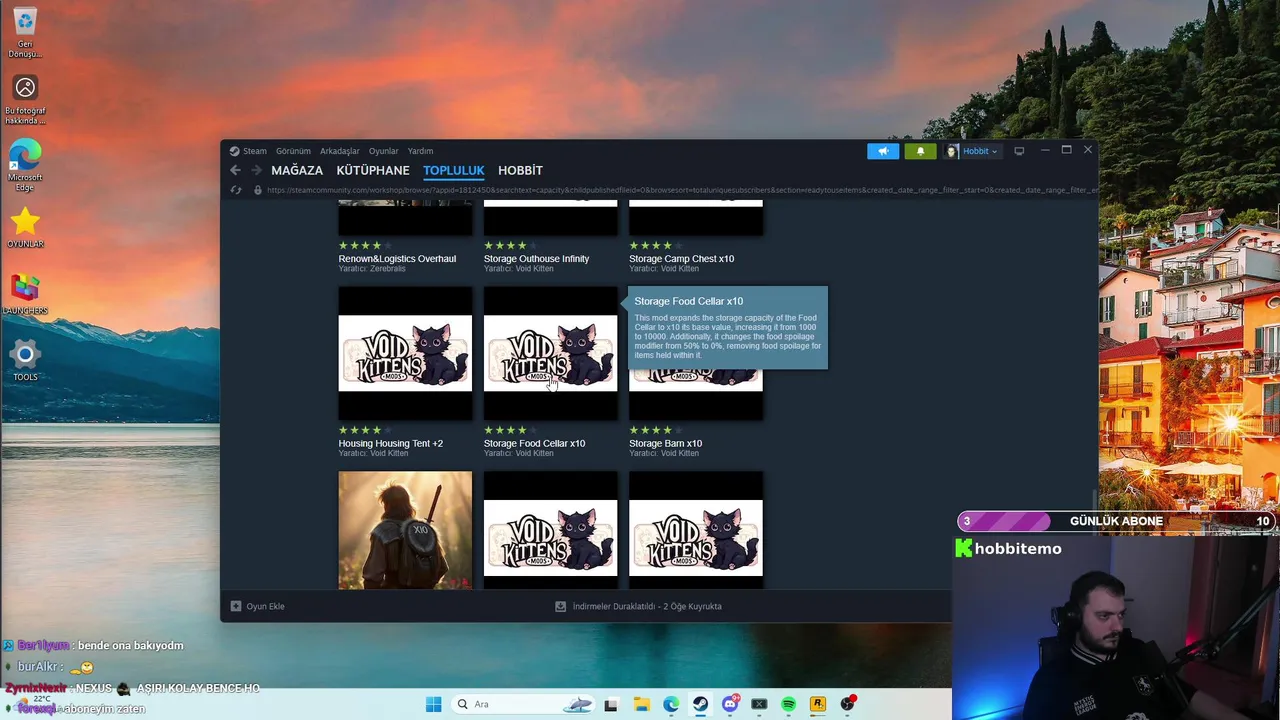Open the Bu fotoğraf hakkında desktop icon
The height and width of the screenshot is (720, 1280).
[x=25, y=100]
